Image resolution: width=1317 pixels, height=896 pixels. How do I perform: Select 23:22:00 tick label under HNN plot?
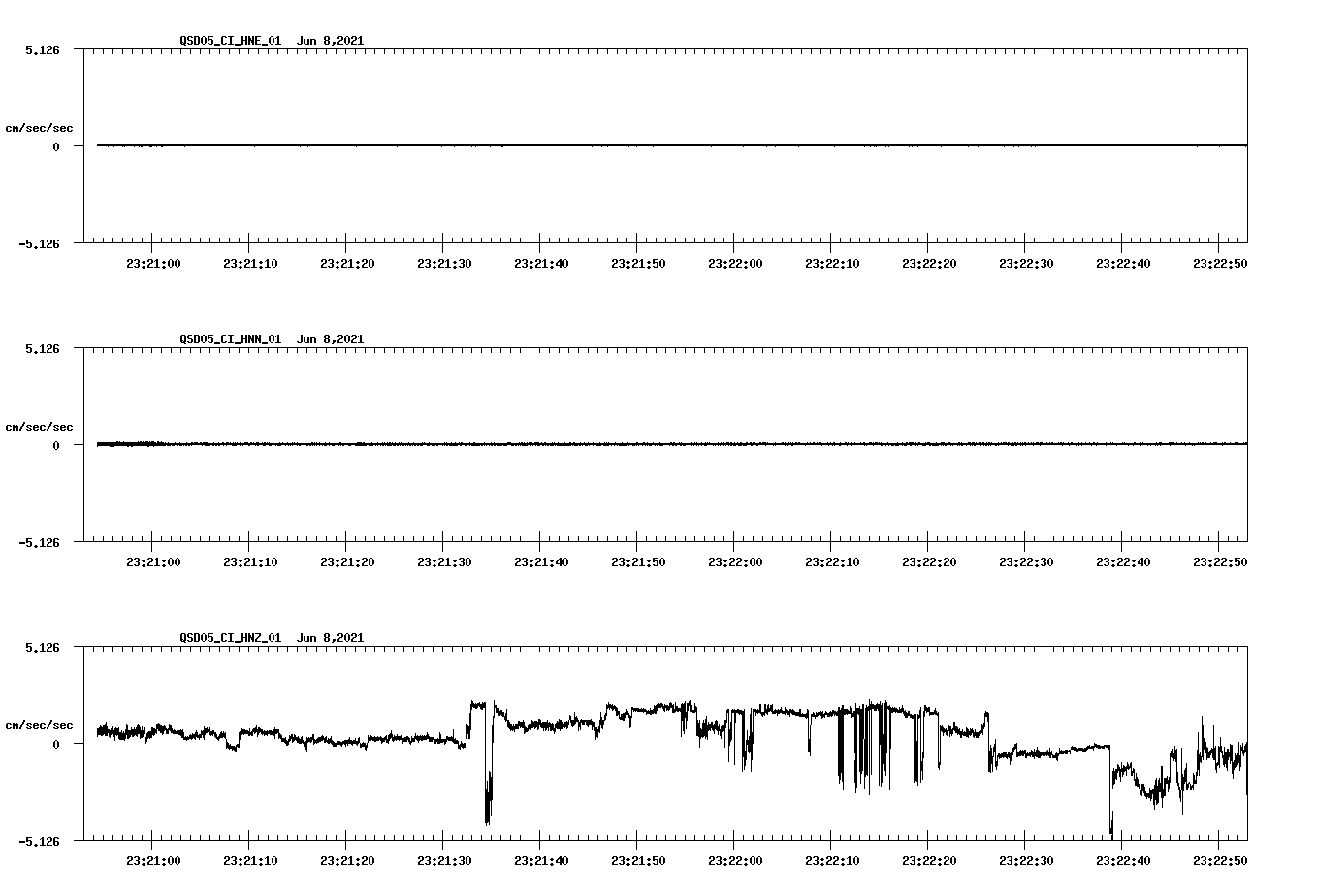coord(735,561)
